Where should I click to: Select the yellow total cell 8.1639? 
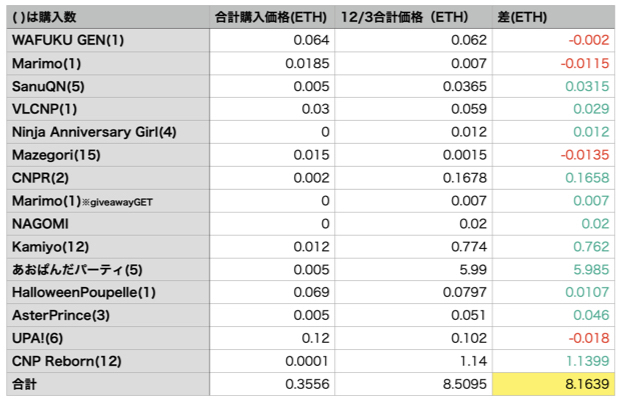click(x=553, y=384)
